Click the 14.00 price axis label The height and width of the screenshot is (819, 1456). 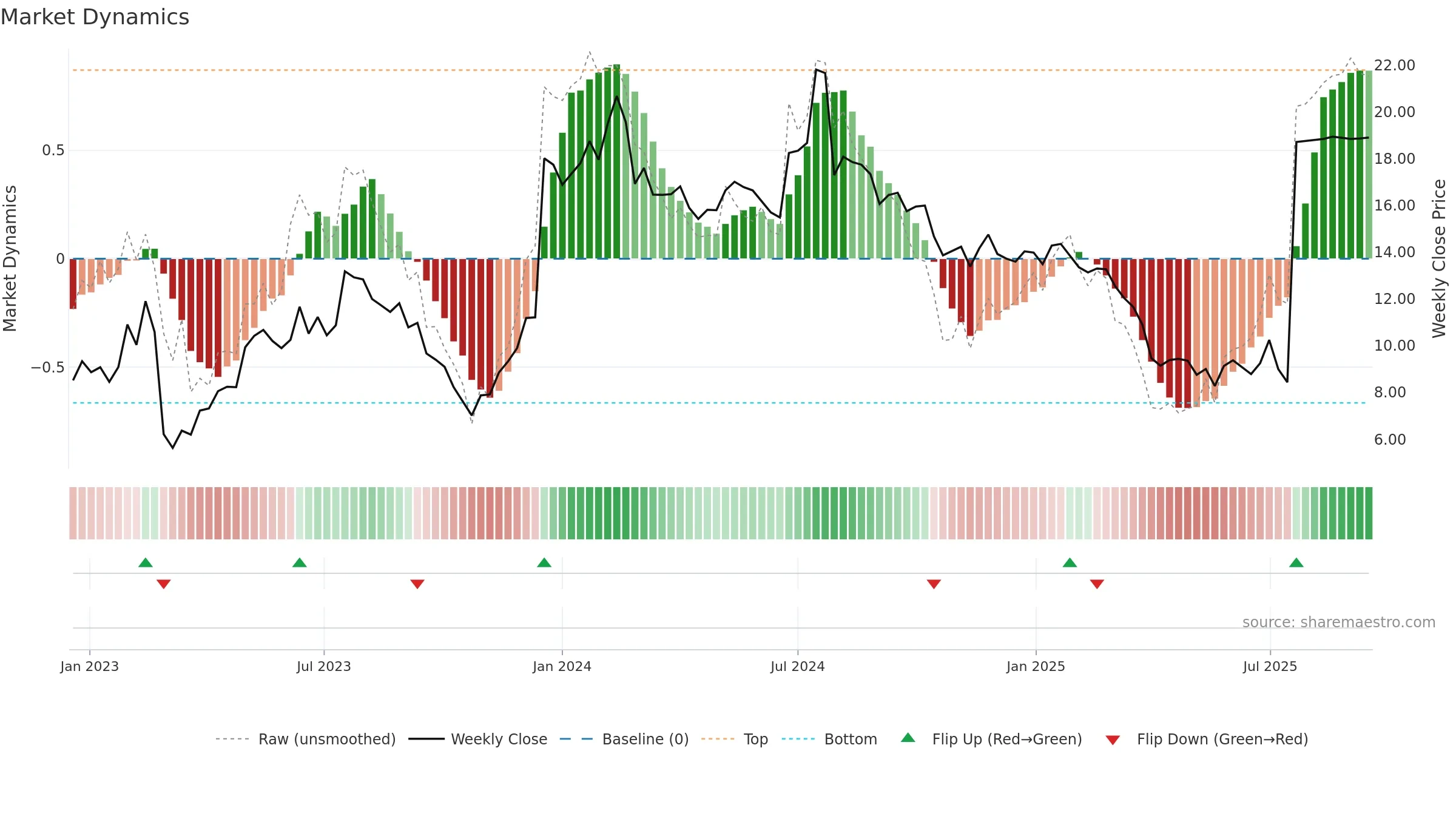point(1395,252)
